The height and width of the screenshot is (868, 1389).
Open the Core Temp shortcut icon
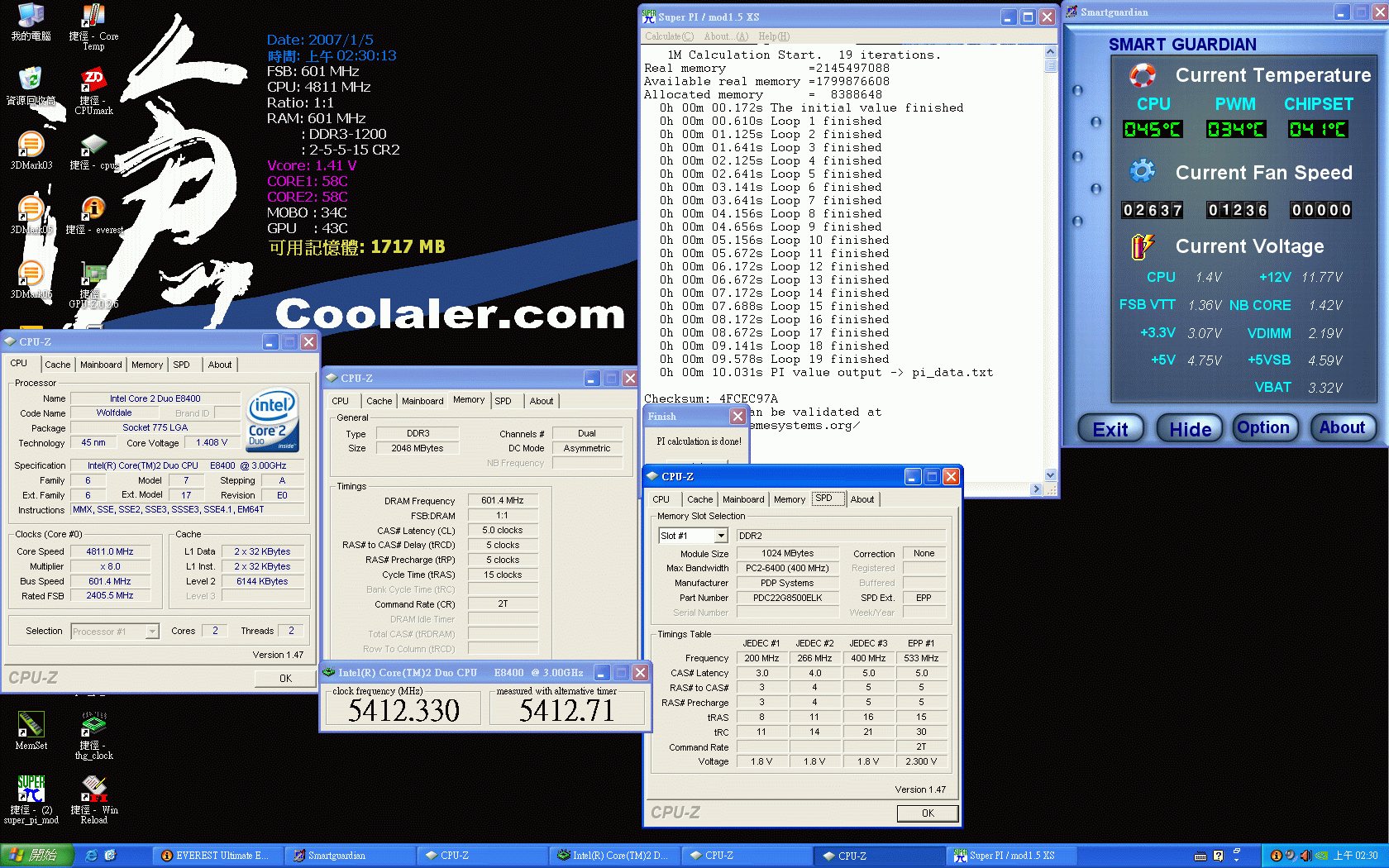pyautogui.click(x=93, y=26)
